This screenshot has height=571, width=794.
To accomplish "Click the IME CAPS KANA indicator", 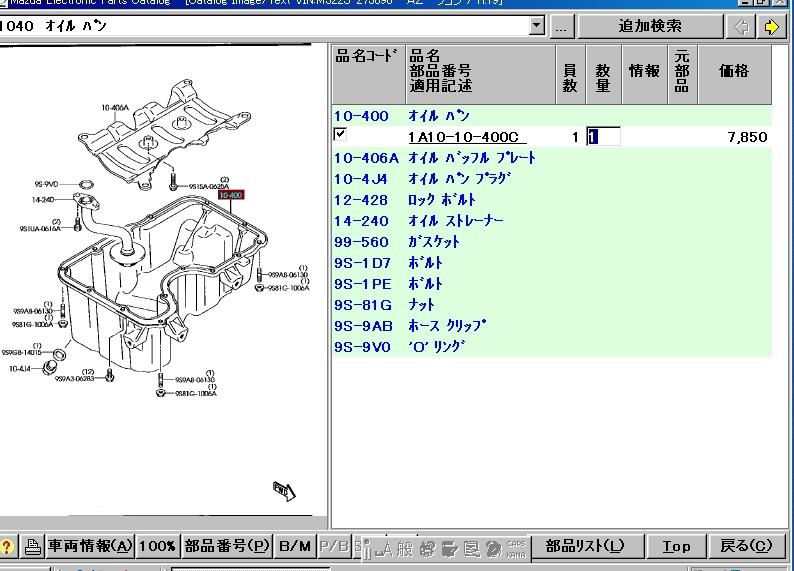I will (516, 547).
